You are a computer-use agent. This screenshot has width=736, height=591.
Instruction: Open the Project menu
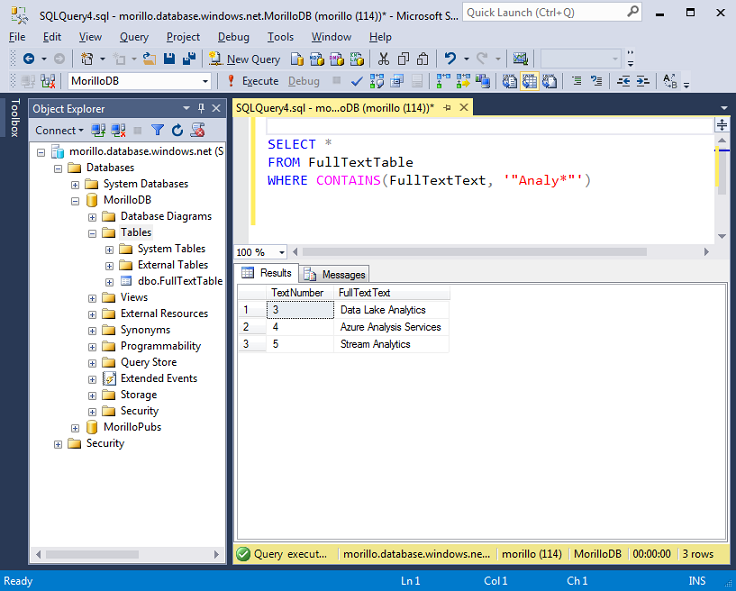(x=183, y=37)
